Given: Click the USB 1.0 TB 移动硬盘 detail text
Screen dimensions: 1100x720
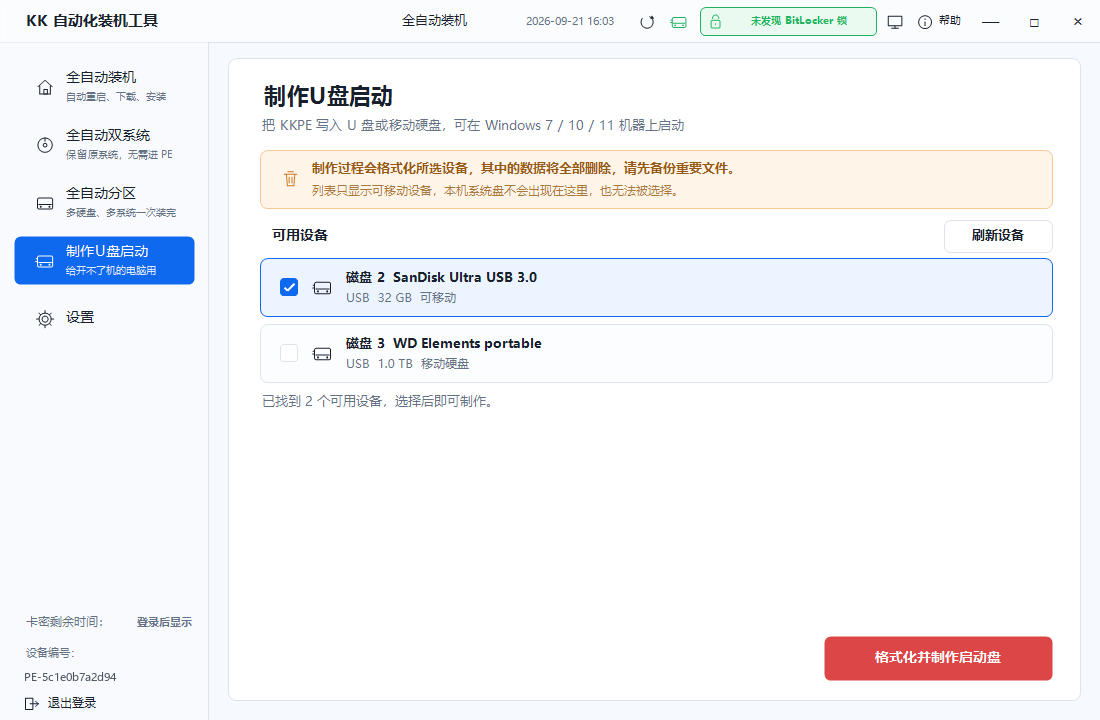Looking at the screenshot, I should [x=408, y=364].
